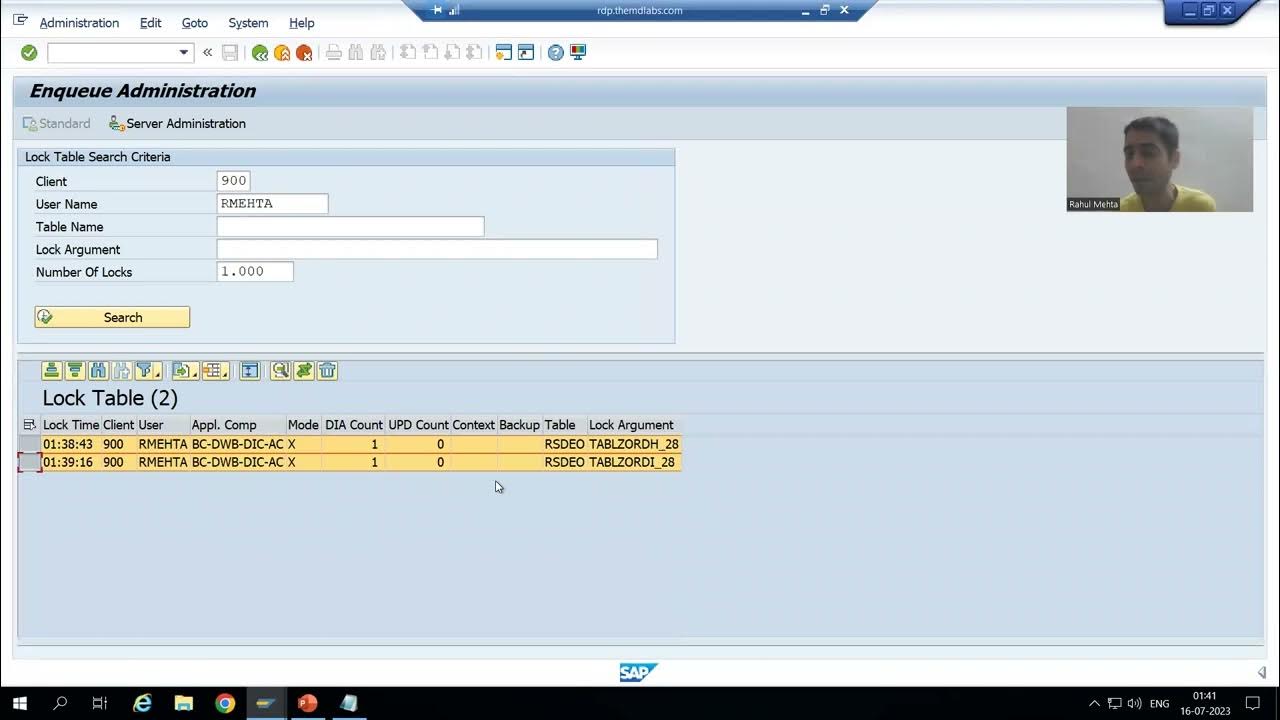This screenshot has width=1280, height=720.
Task: Click the Optimize column width icon
Action: pos(250,371)
